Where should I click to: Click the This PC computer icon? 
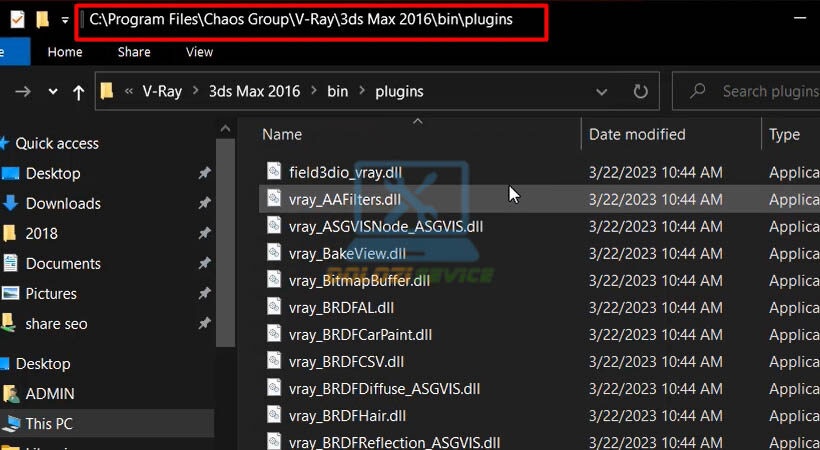point(12,423)
